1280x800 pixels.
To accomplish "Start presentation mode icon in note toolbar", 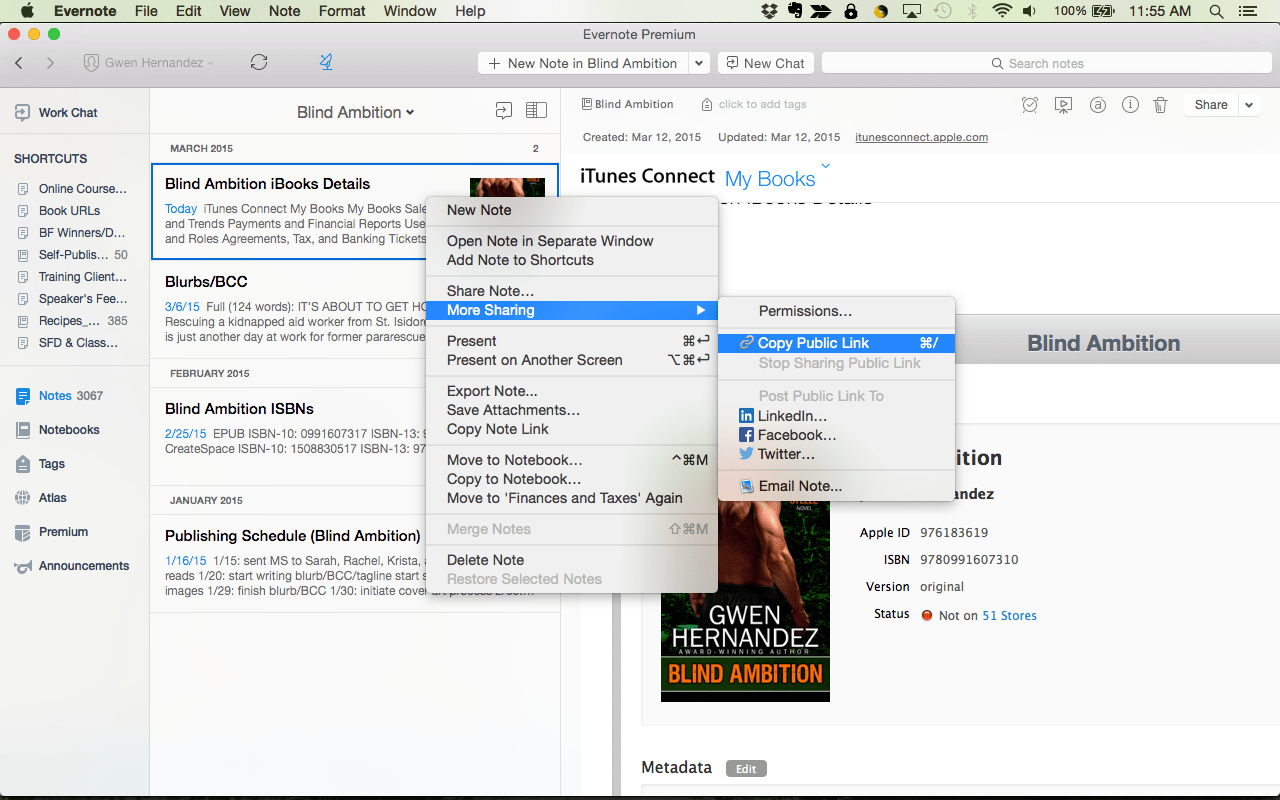I will pyautogui.click(x=1063, y=105).
